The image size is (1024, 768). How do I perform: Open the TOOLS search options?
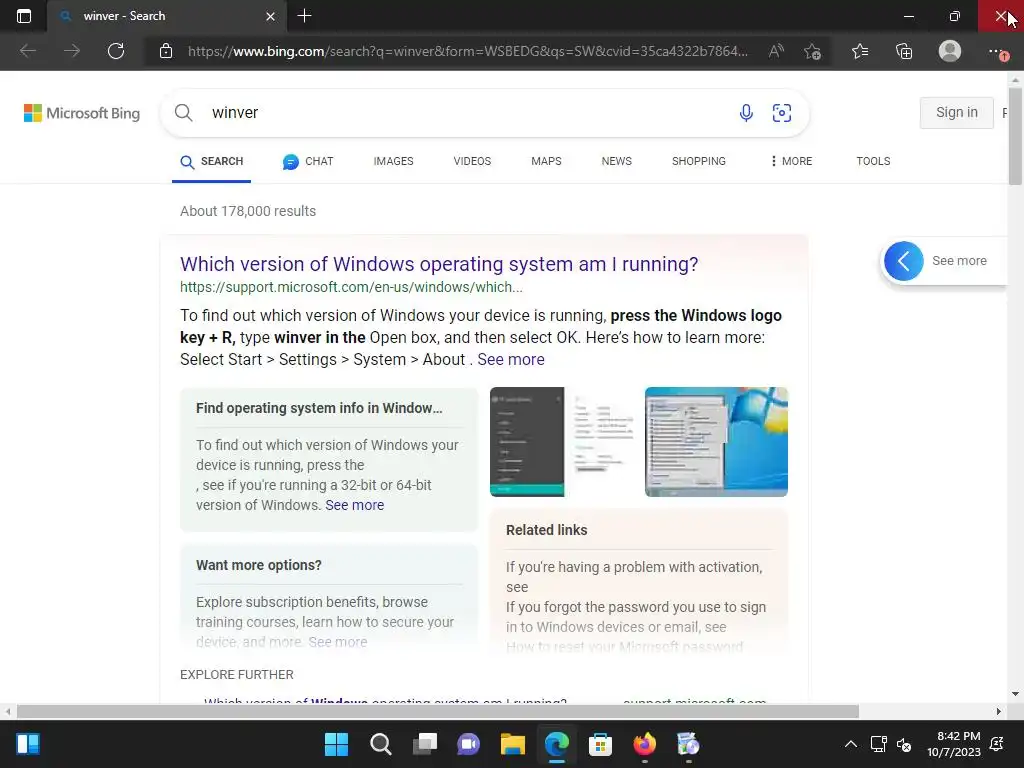[x=873, y=161]
